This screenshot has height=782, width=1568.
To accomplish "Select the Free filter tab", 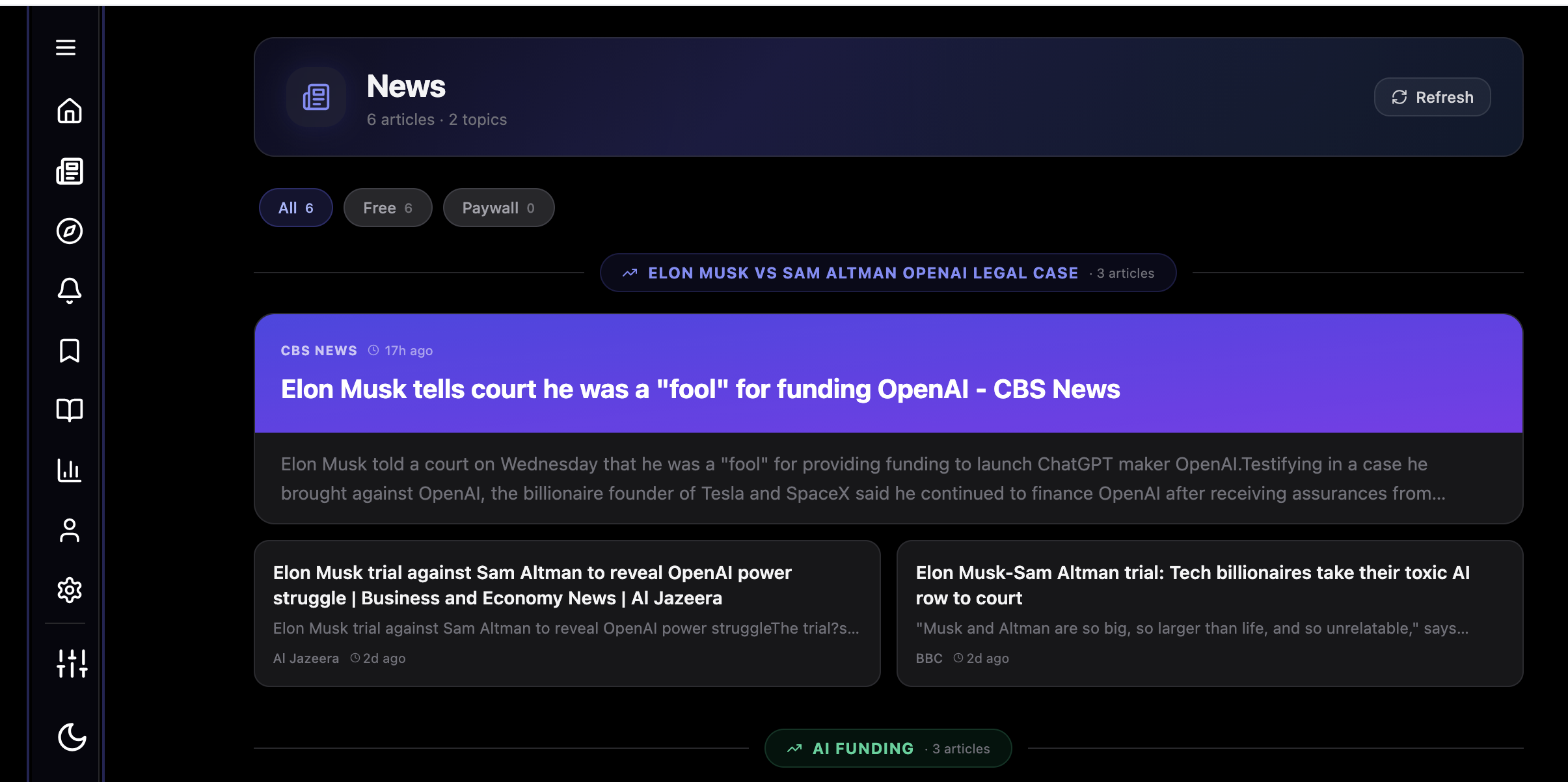I will pyautogui.click(x=388, y=208).
